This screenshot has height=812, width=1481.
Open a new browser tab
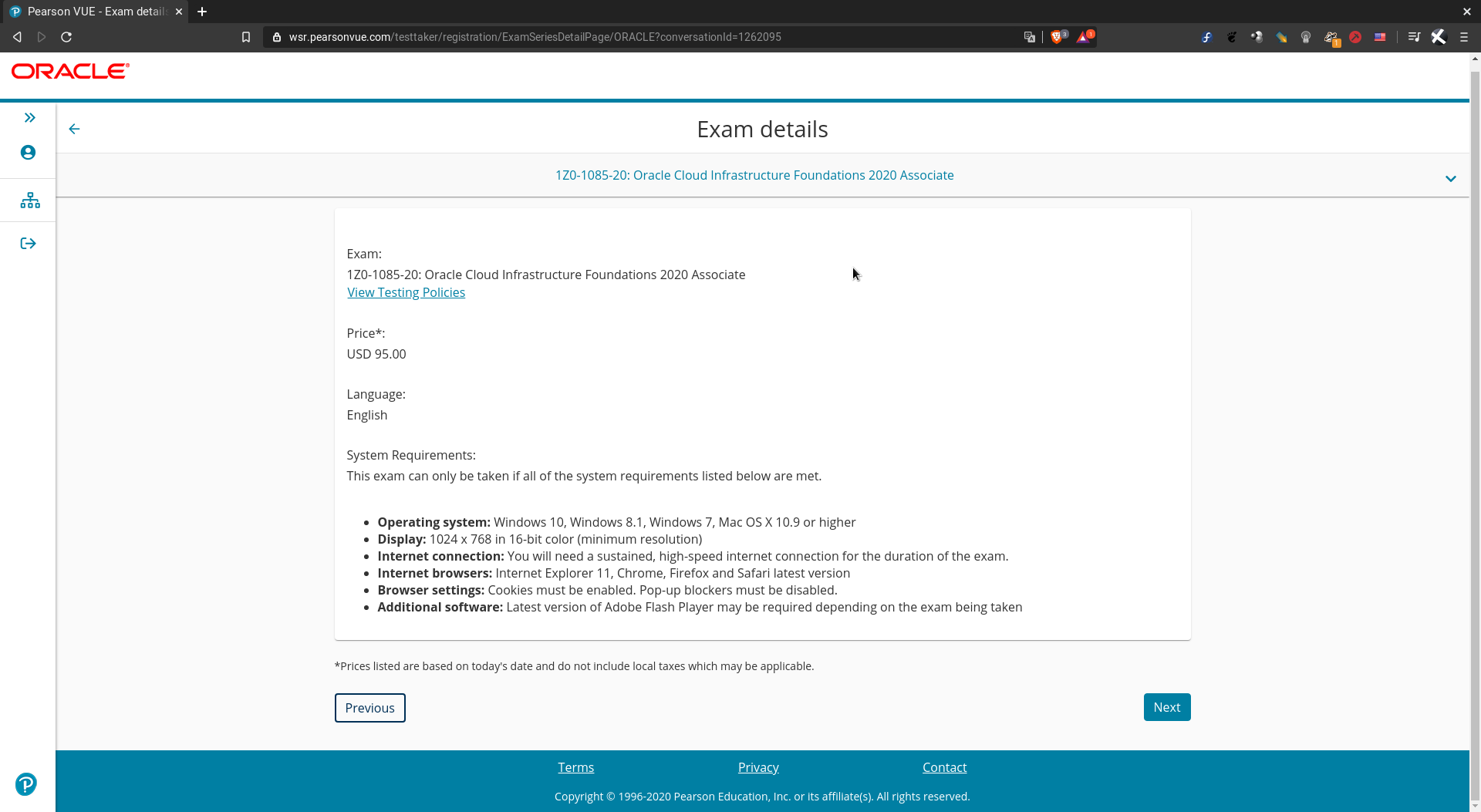click(202, 12)
